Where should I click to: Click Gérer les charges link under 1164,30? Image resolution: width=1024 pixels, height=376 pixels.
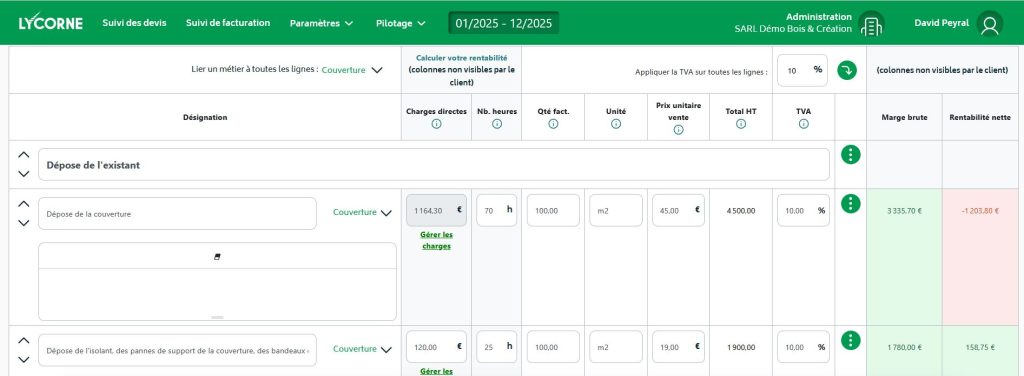click(436, 240)
